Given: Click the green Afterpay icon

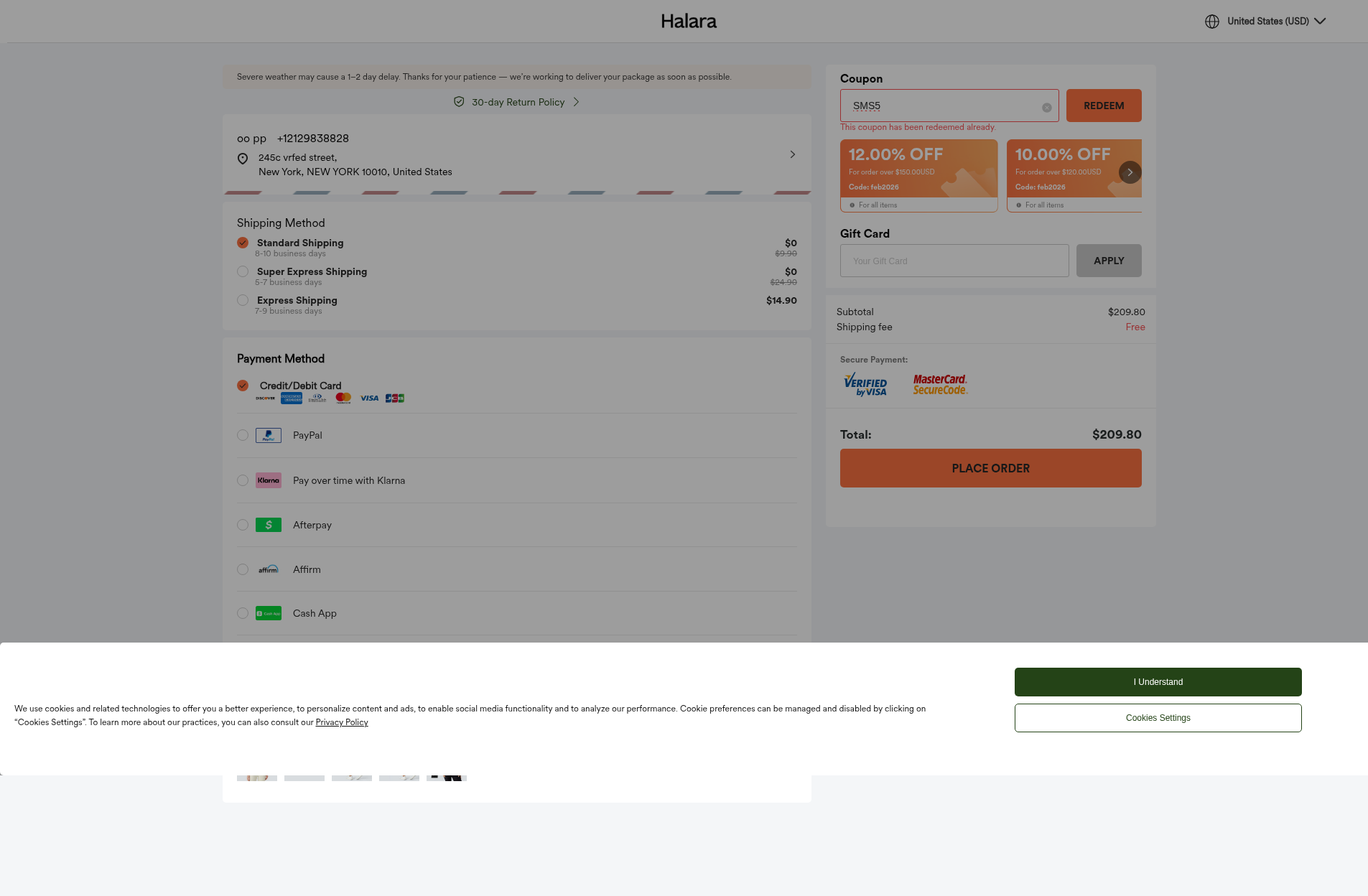Looking at the screenshot, I should 268,526.
